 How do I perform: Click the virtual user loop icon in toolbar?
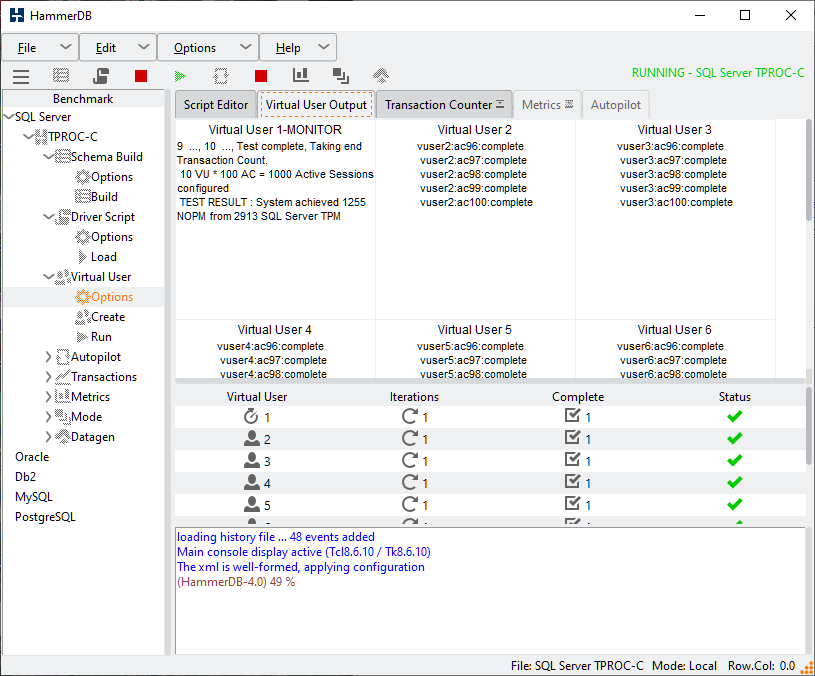pos(221,76)
